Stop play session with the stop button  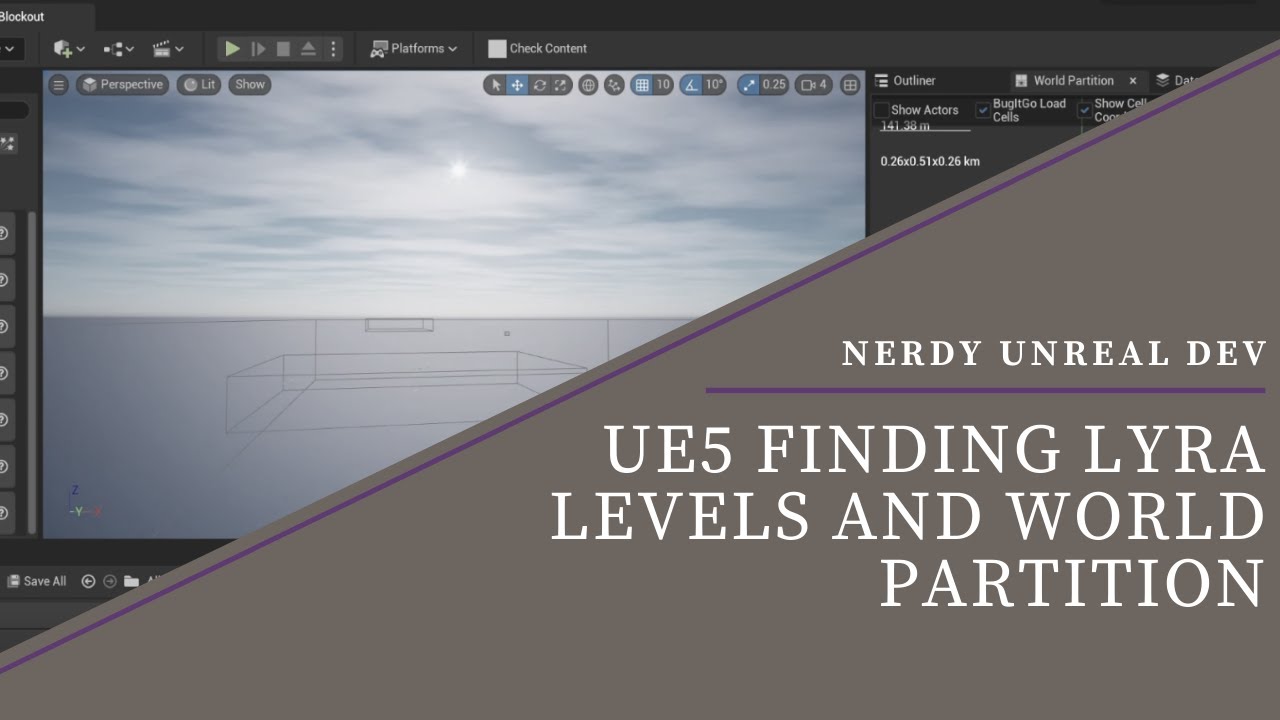[283, 48]
